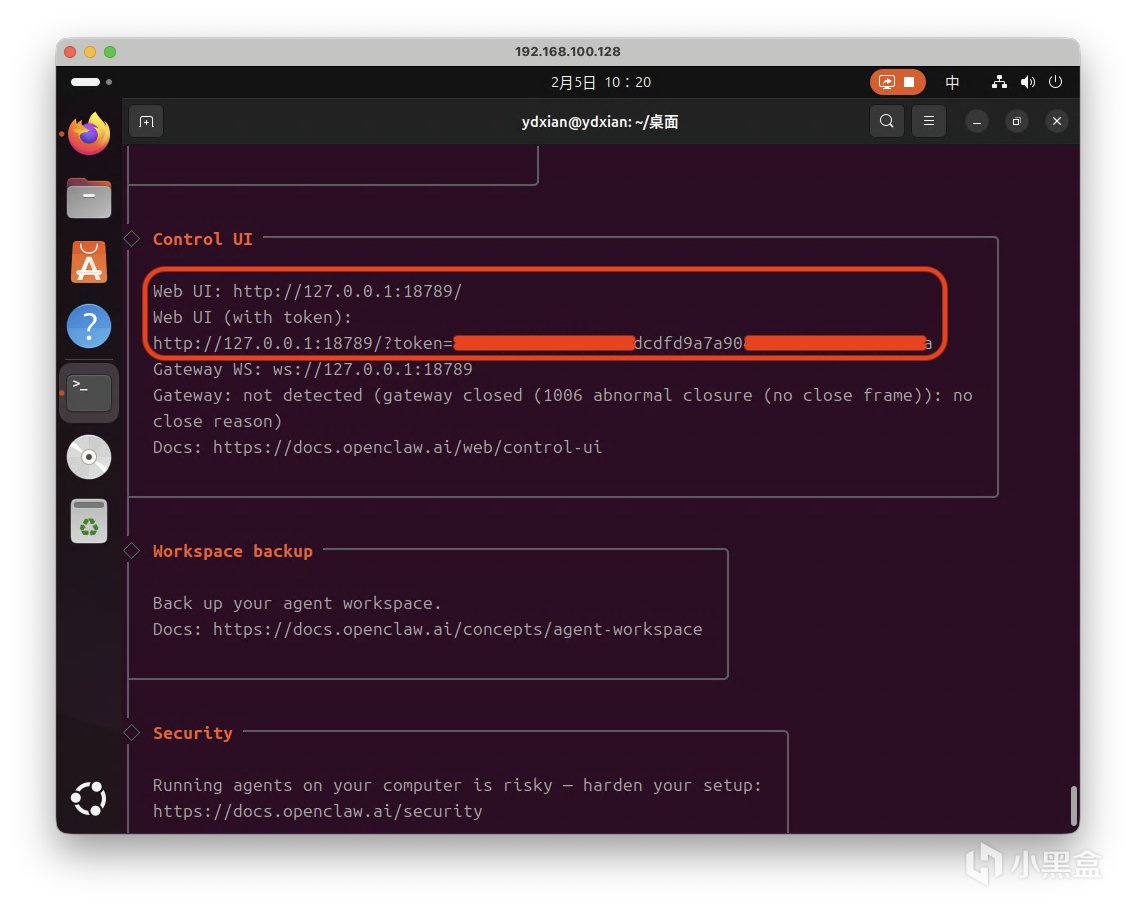Open the agent-workspace docs link
The height and width of the screenshot is (908, 1136).
(x=457, y=629)
